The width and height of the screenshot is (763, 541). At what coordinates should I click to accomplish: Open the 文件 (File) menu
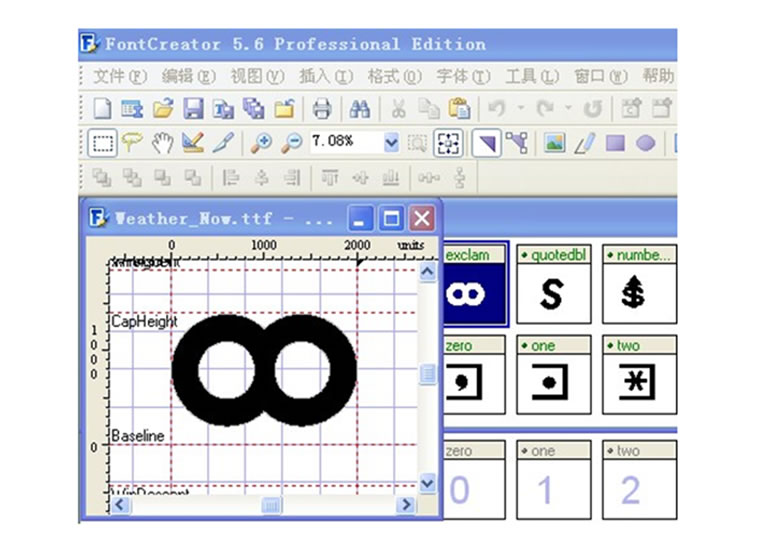(x=119, y=76)
